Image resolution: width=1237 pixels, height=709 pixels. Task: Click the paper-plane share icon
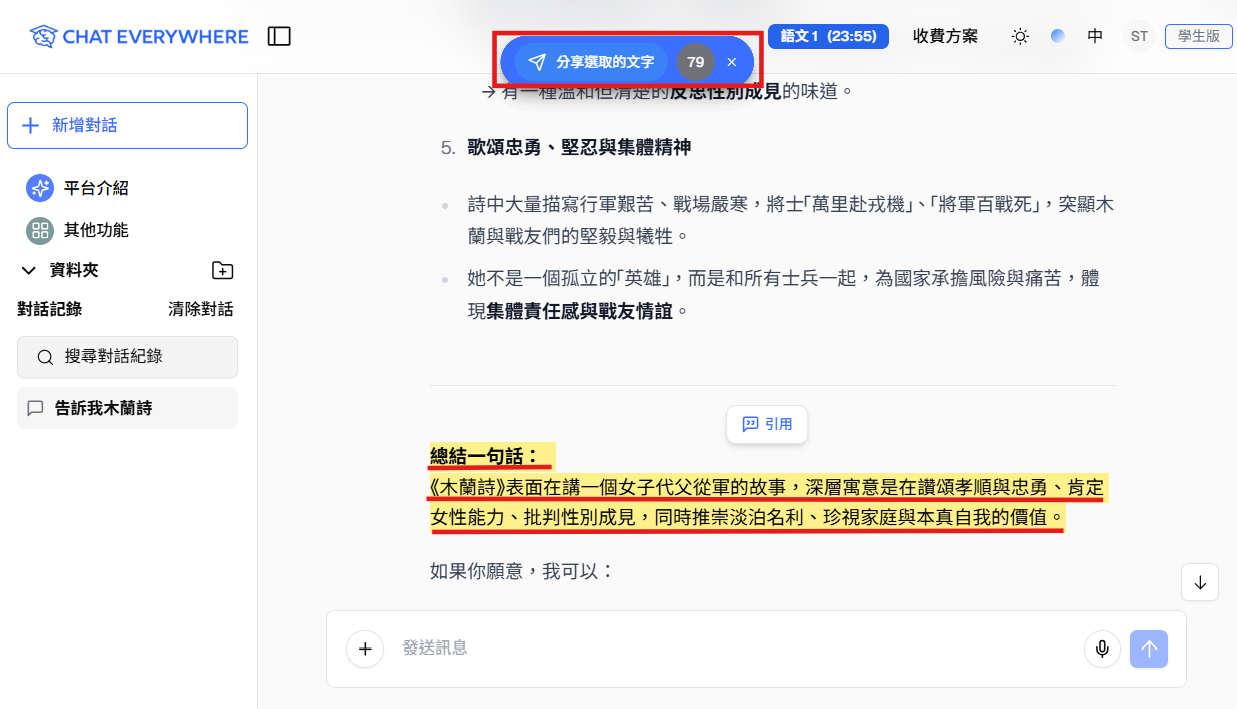(537, 62)
